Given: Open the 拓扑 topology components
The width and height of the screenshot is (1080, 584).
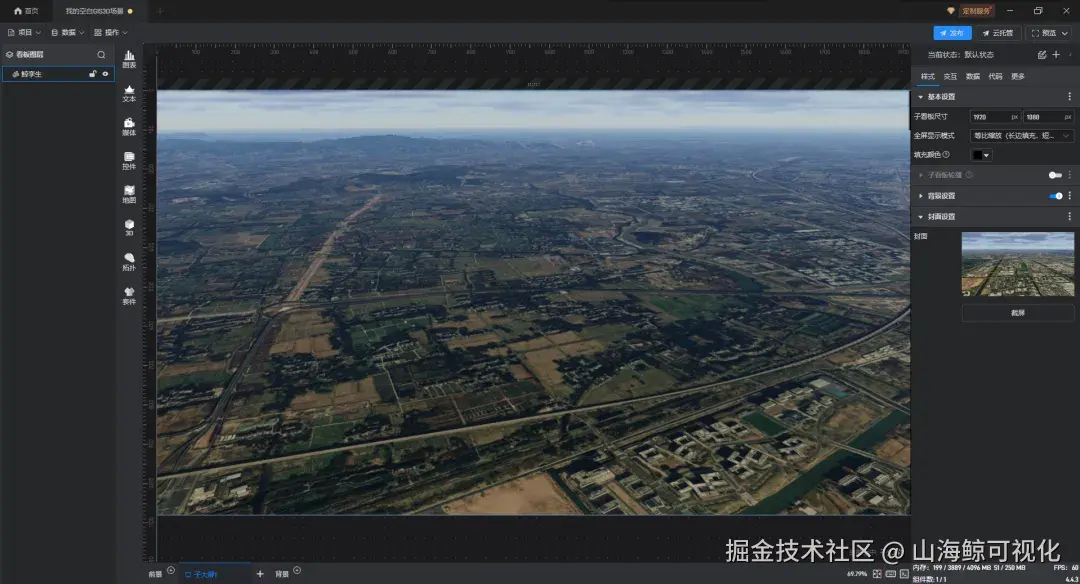Looking at the screenshot, I should point(129,262).
